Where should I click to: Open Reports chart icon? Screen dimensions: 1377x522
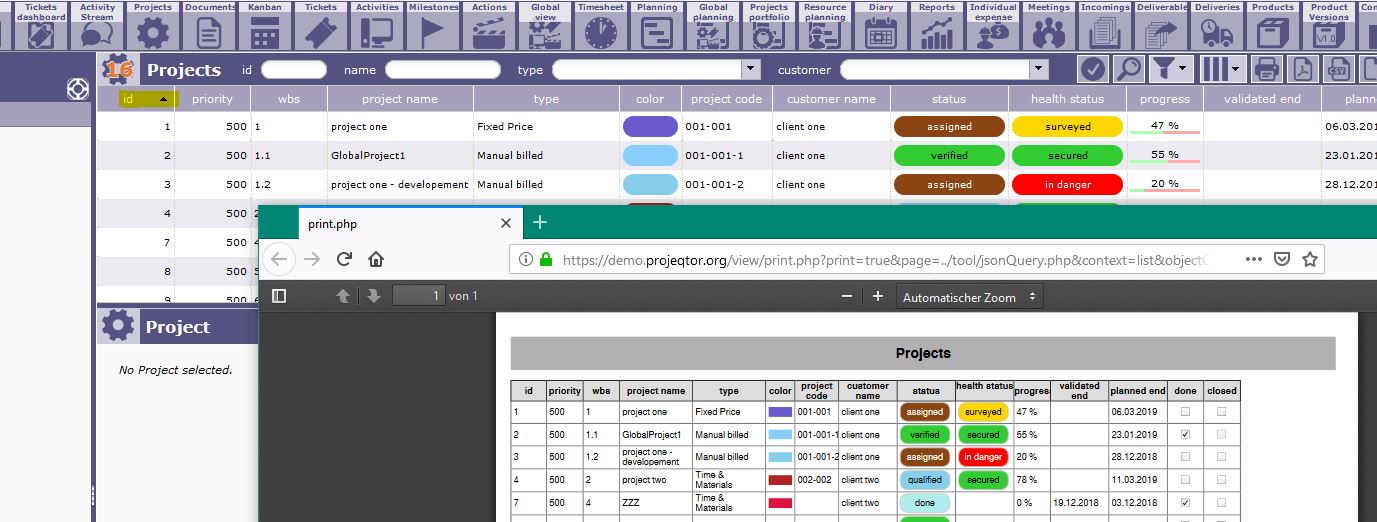(937, 32)
